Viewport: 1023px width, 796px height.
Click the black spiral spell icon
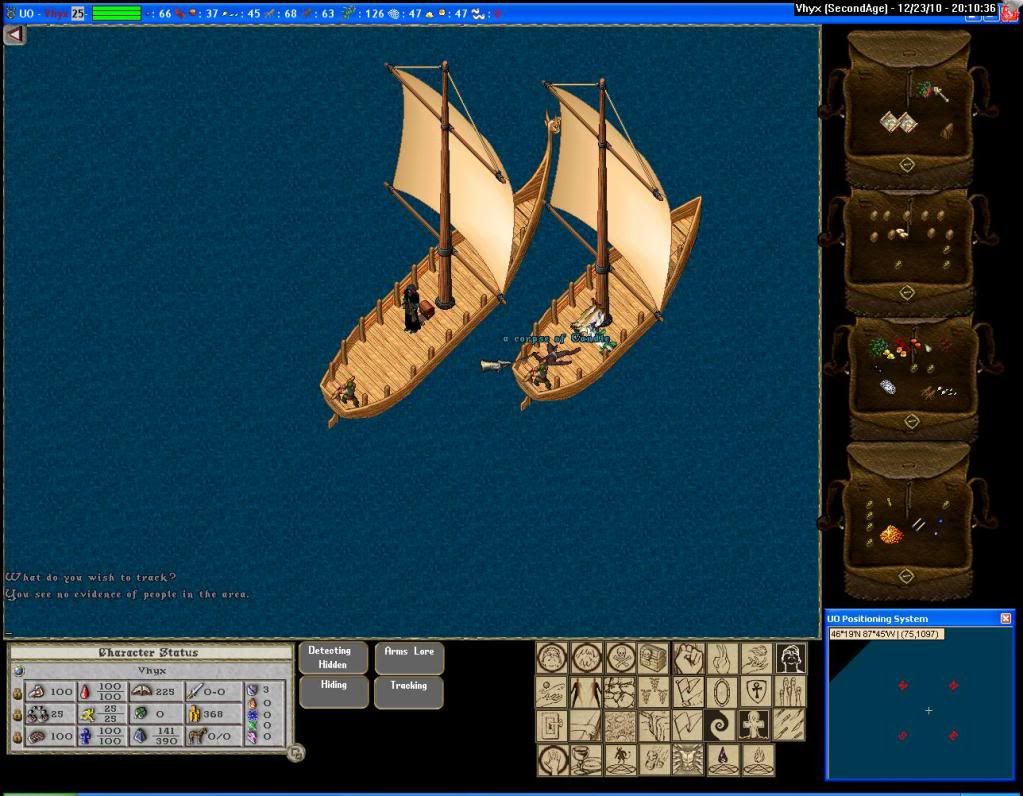[x=722, y=726]
